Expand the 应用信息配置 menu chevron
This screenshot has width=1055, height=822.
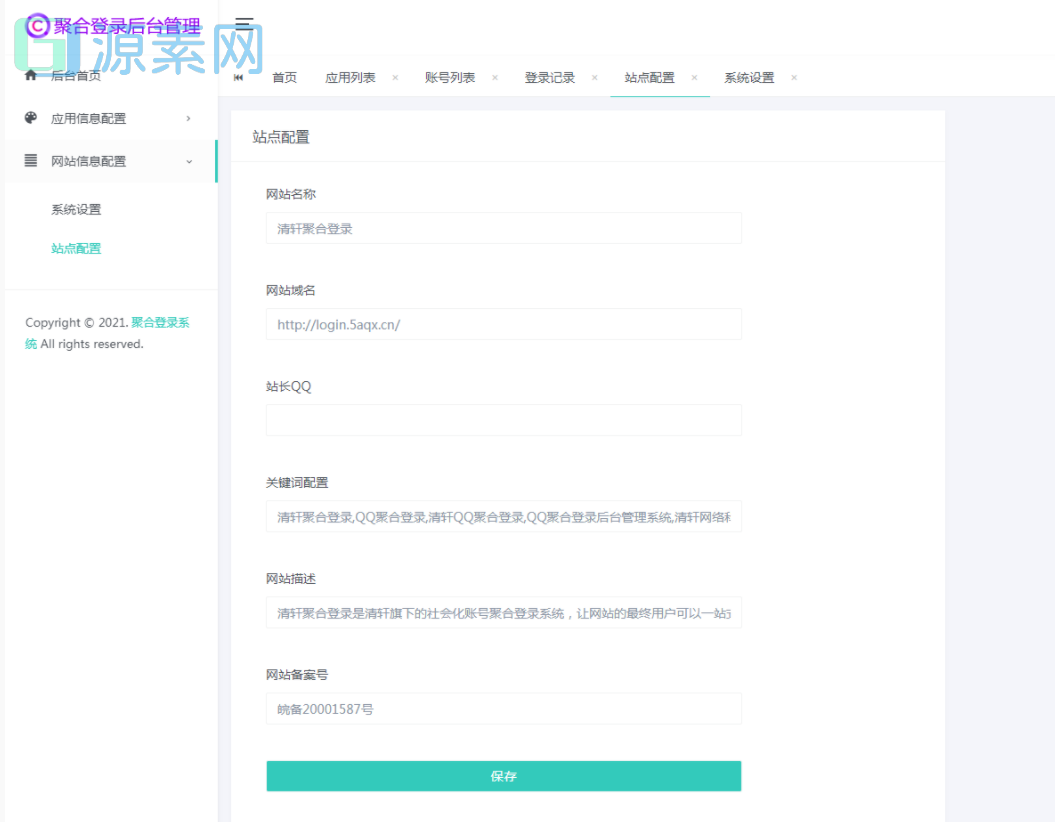pyautogui.click(x=187, y=117)
